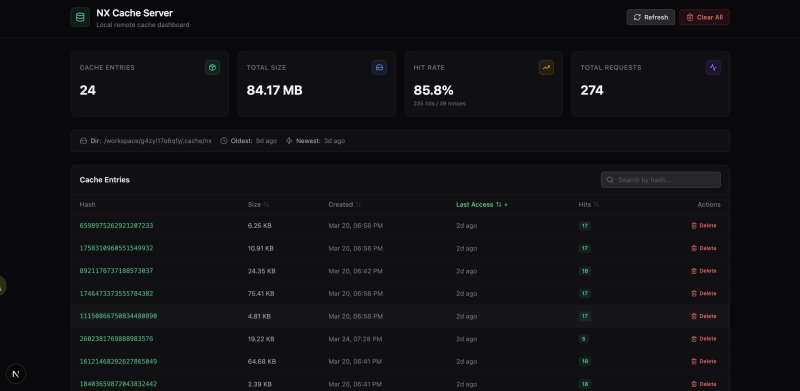Click the sort arrows next to Created
This screenshot has width=800, height=391.
point(358,205)
